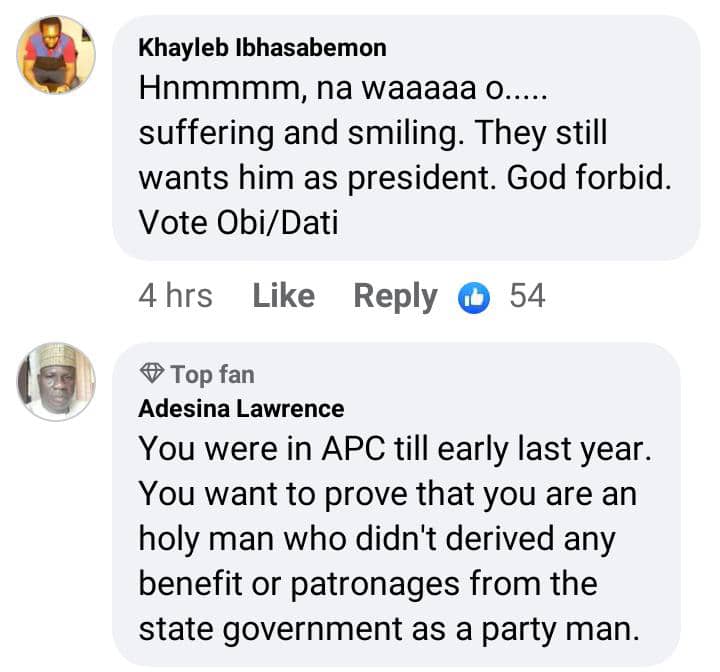The height and width of the screenshot is (672, 720).
Task: Like Khayleb's comment
Action: coord(283,296)
